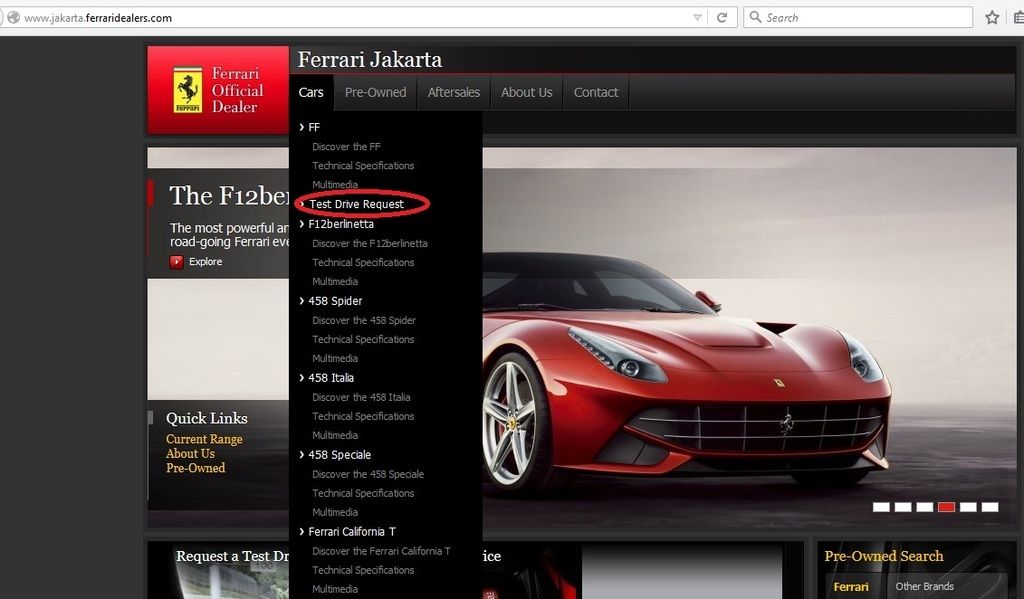This screenshot has height=599, width=1024.
Task: Open Technical Specifications under 458 Spider
Action: point(363,340)
